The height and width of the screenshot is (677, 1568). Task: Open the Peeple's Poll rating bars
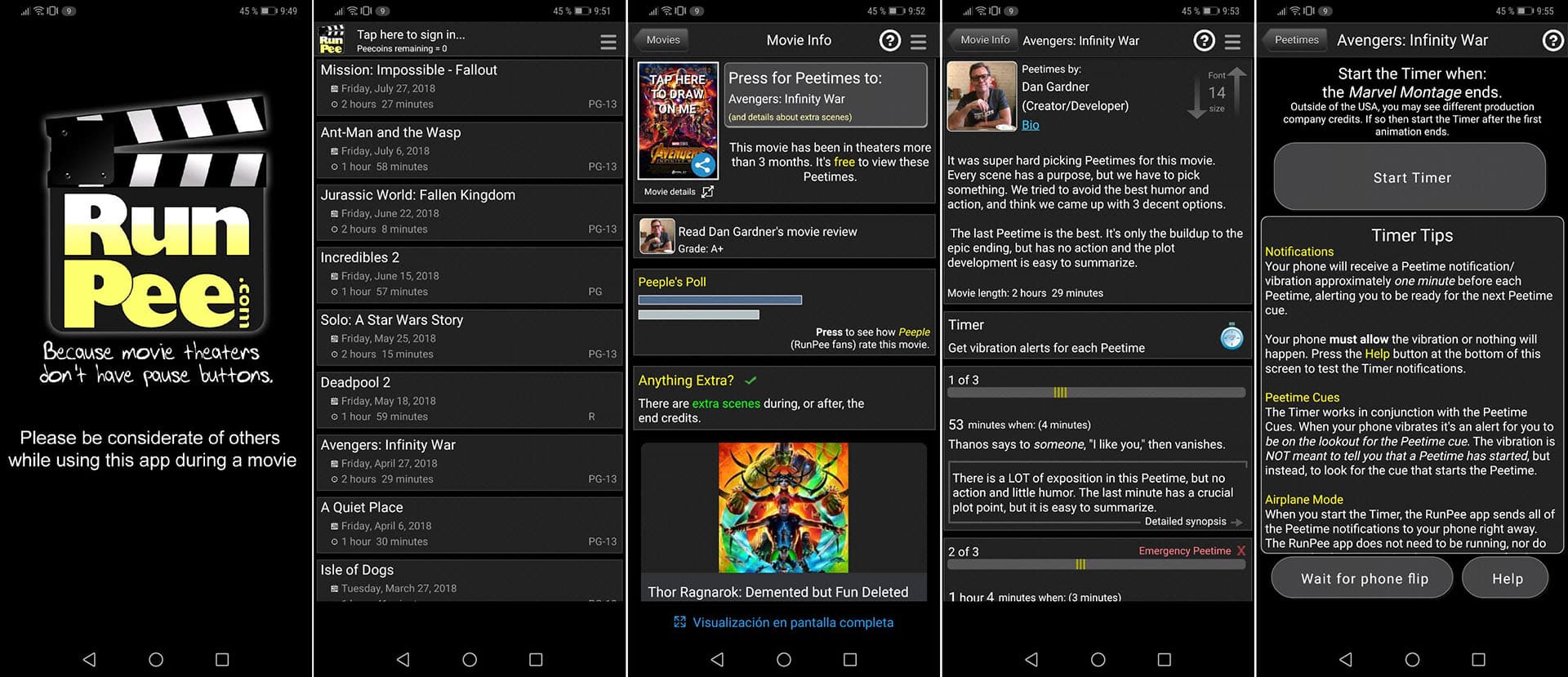[x=719, y=307]
